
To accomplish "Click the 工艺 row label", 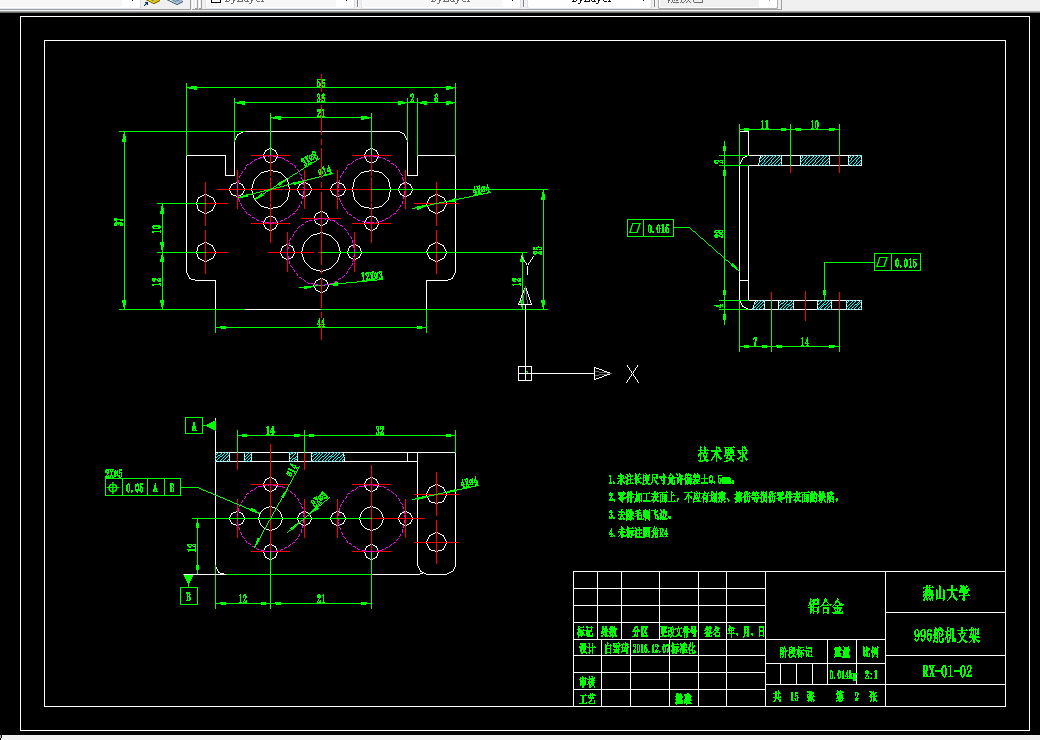I will [587, 698].
